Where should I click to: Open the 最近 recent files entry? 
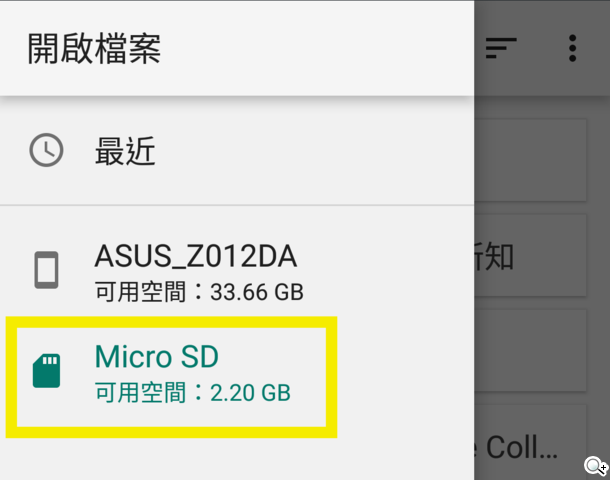237,151
